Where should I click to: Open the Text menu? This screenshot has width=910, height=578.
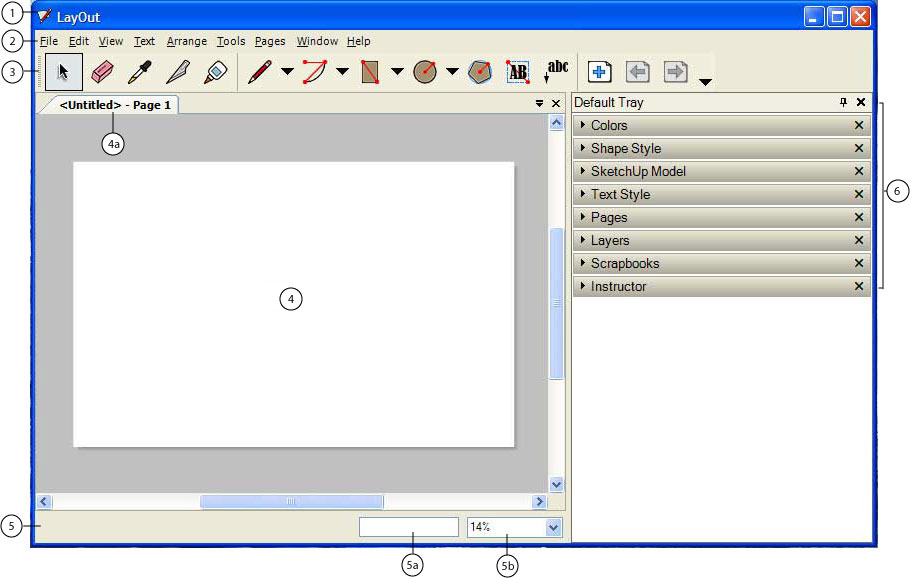[x=145, y=41]
